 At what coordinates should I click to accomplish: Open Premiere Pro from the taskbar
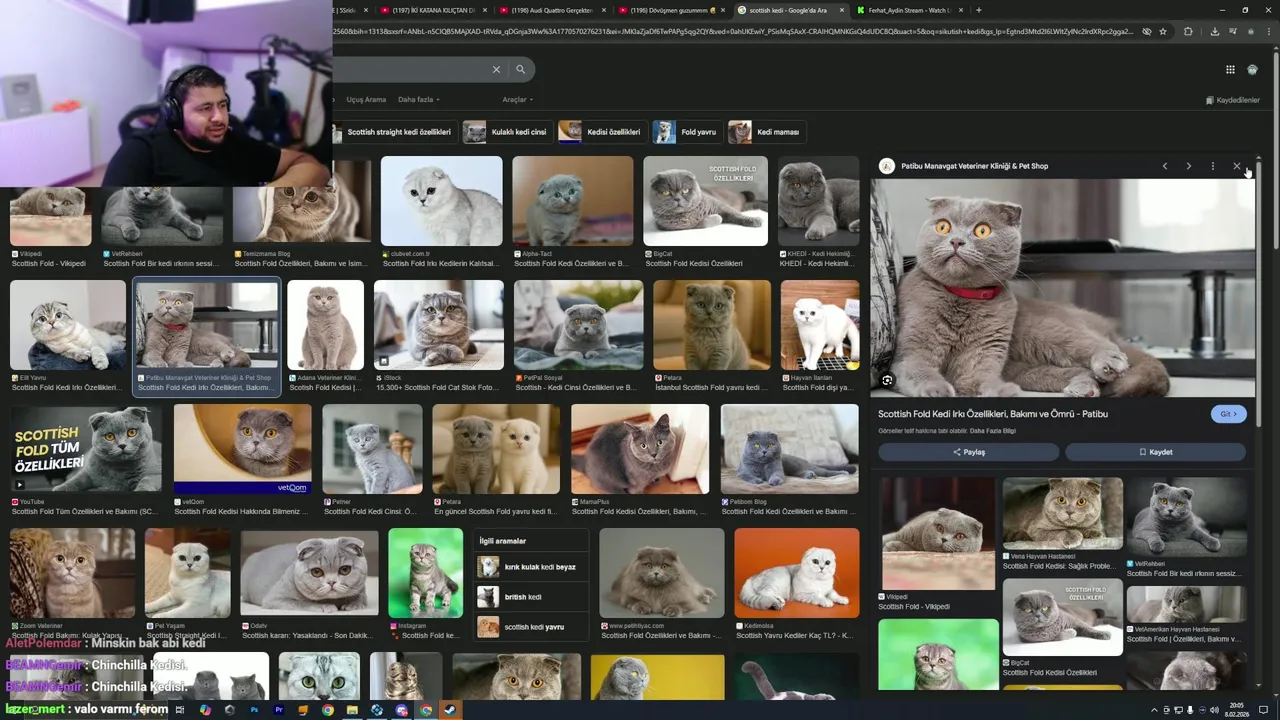(279, 710)
